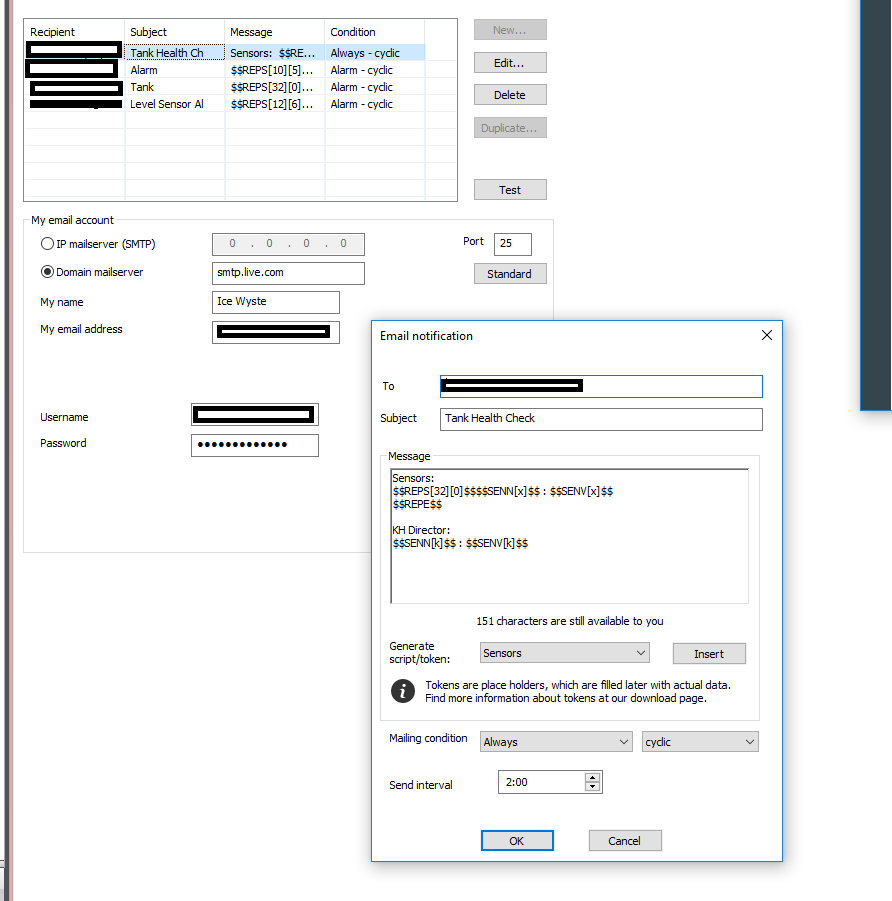Click the My name field

[276, 302]
